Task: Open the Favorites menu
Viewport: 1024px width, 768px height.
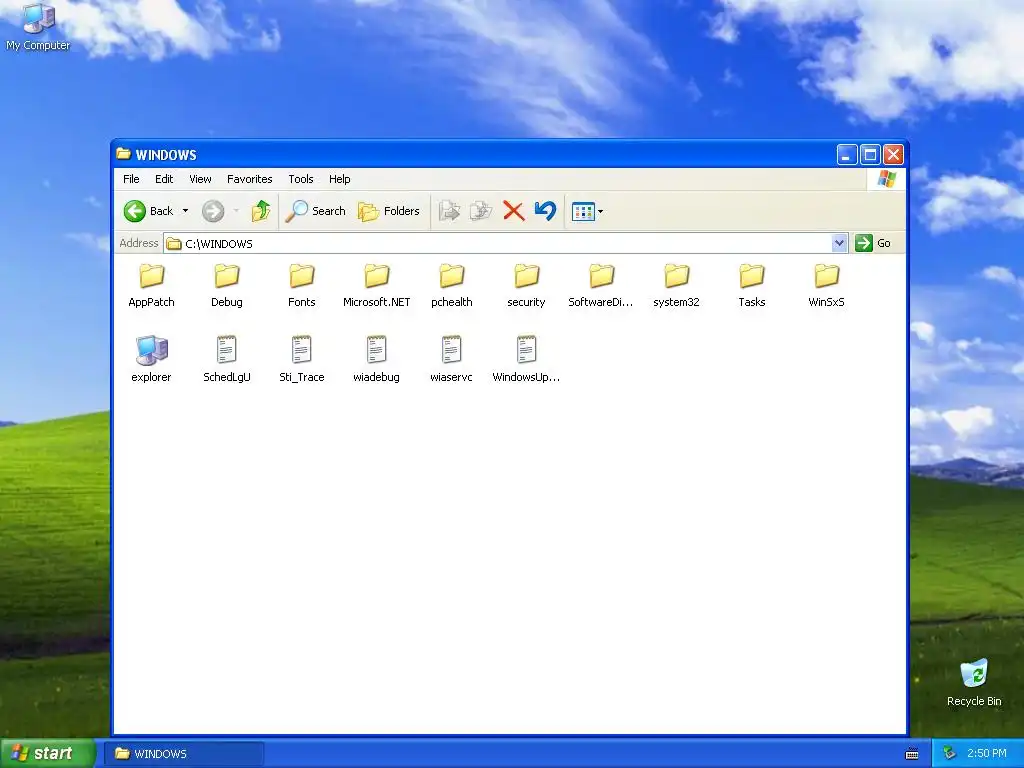Action: (x=249, y=179)
